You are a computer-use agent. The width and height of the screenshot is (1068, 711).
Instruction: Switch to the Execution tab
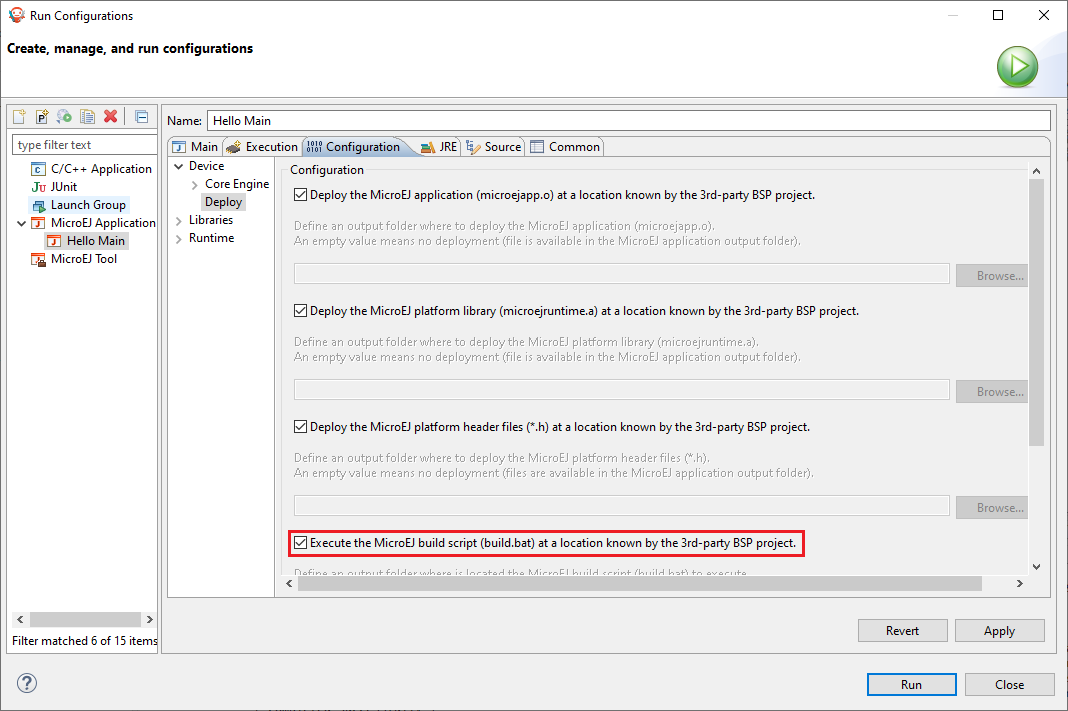click(262, 147)
